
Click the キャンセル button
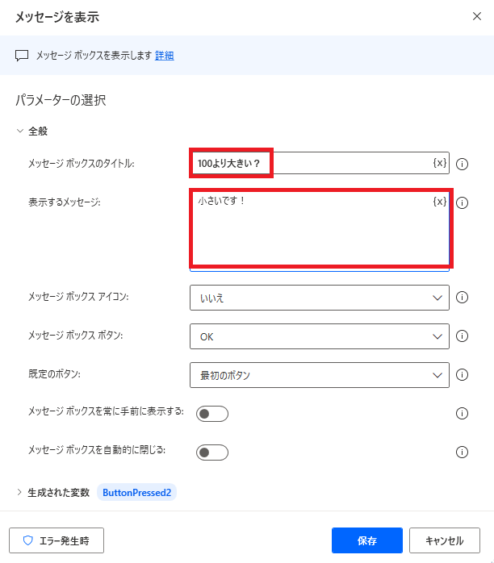coord(444,540)
